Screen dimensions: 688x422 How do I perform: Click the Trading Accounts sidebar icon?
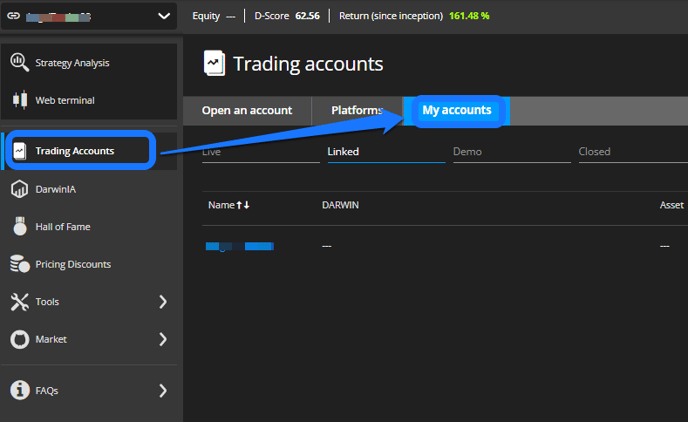pos(20,151)
